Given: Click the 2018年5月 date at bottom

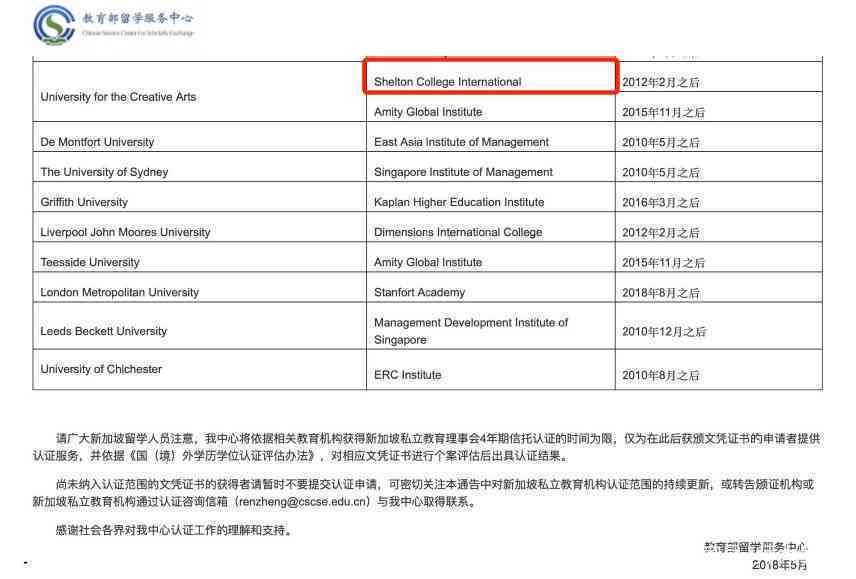Looking at the screenshot, I should (x=780, y=565).
